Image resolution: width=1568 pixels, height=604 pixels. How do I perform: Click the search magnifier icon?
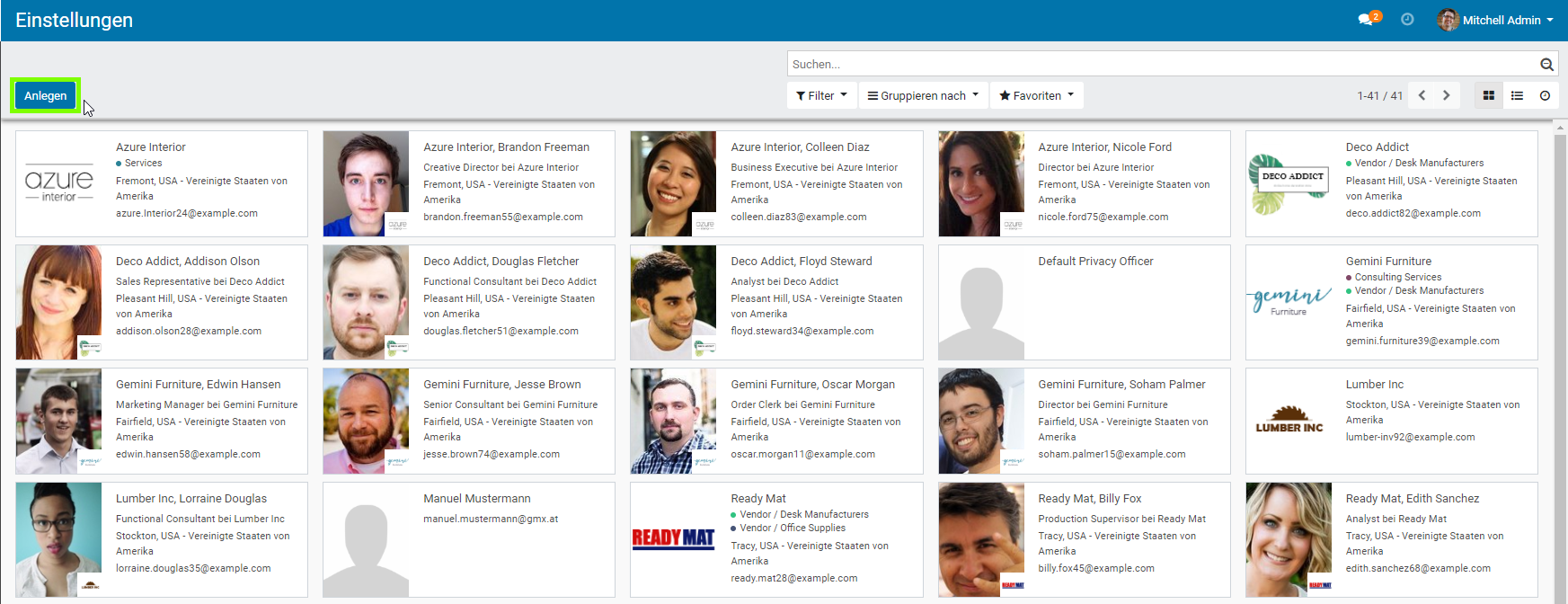(1546, 65)
